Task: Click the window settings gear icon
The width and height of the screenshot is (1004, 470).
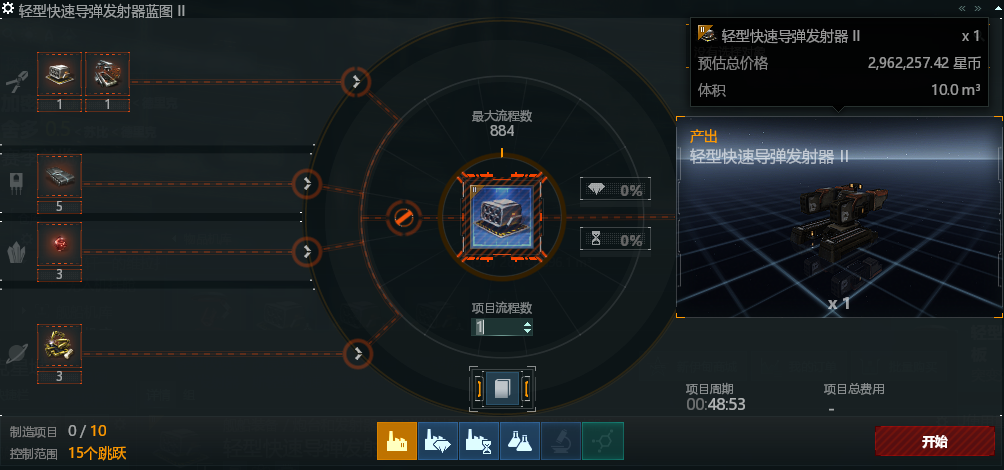Action: (8, 9)
